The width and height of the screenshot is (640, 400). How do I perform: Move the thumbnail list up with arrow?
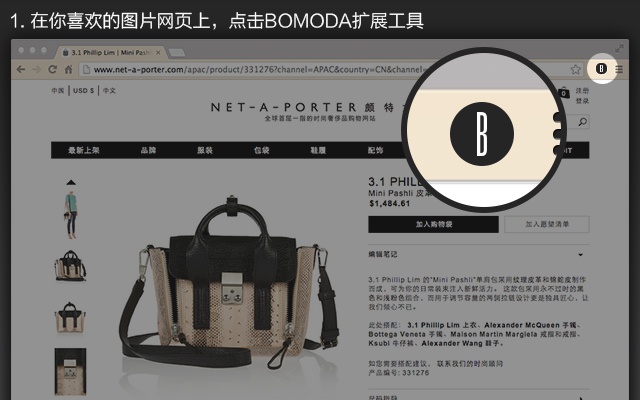coord(71,182)
